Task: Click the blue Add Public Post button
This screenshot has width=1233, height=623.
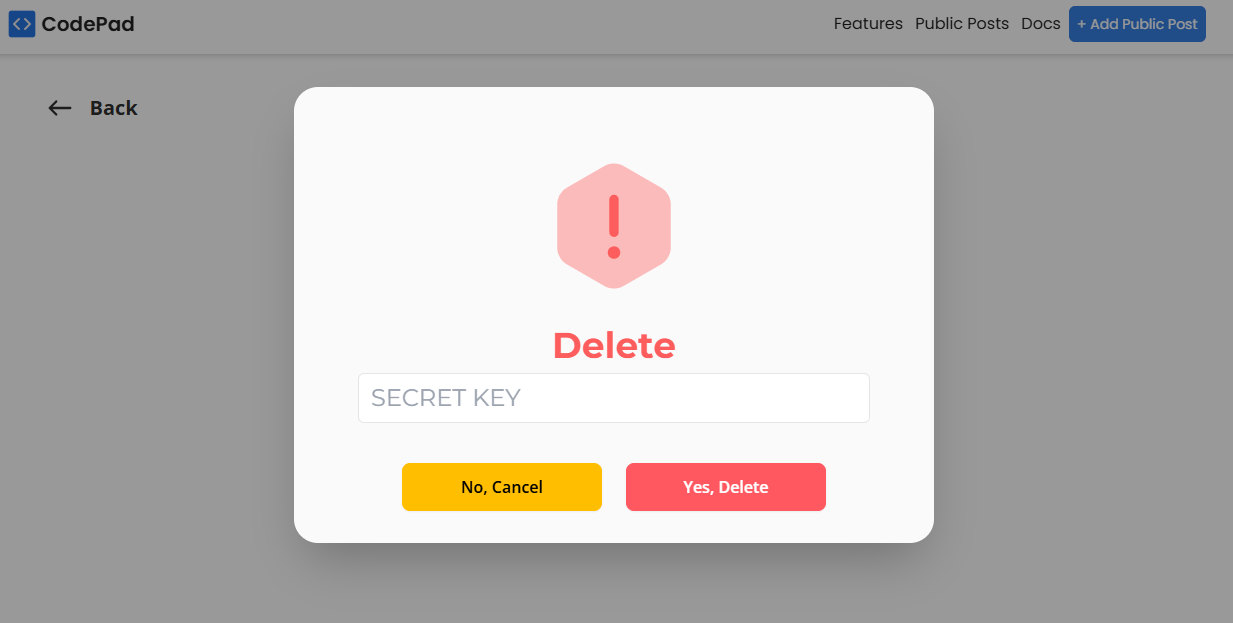Action: point(1137,24)
